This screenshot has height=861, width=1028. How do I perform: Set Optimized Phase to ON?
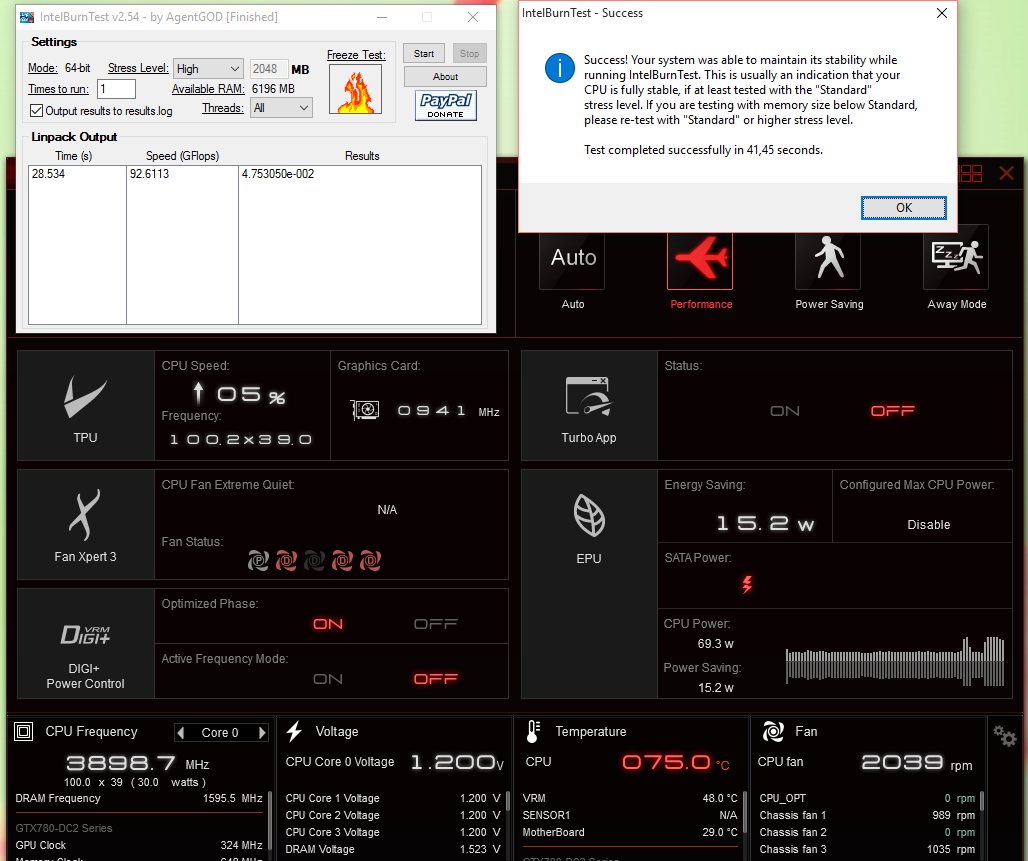pyautogui.click(x=328, y=624)
